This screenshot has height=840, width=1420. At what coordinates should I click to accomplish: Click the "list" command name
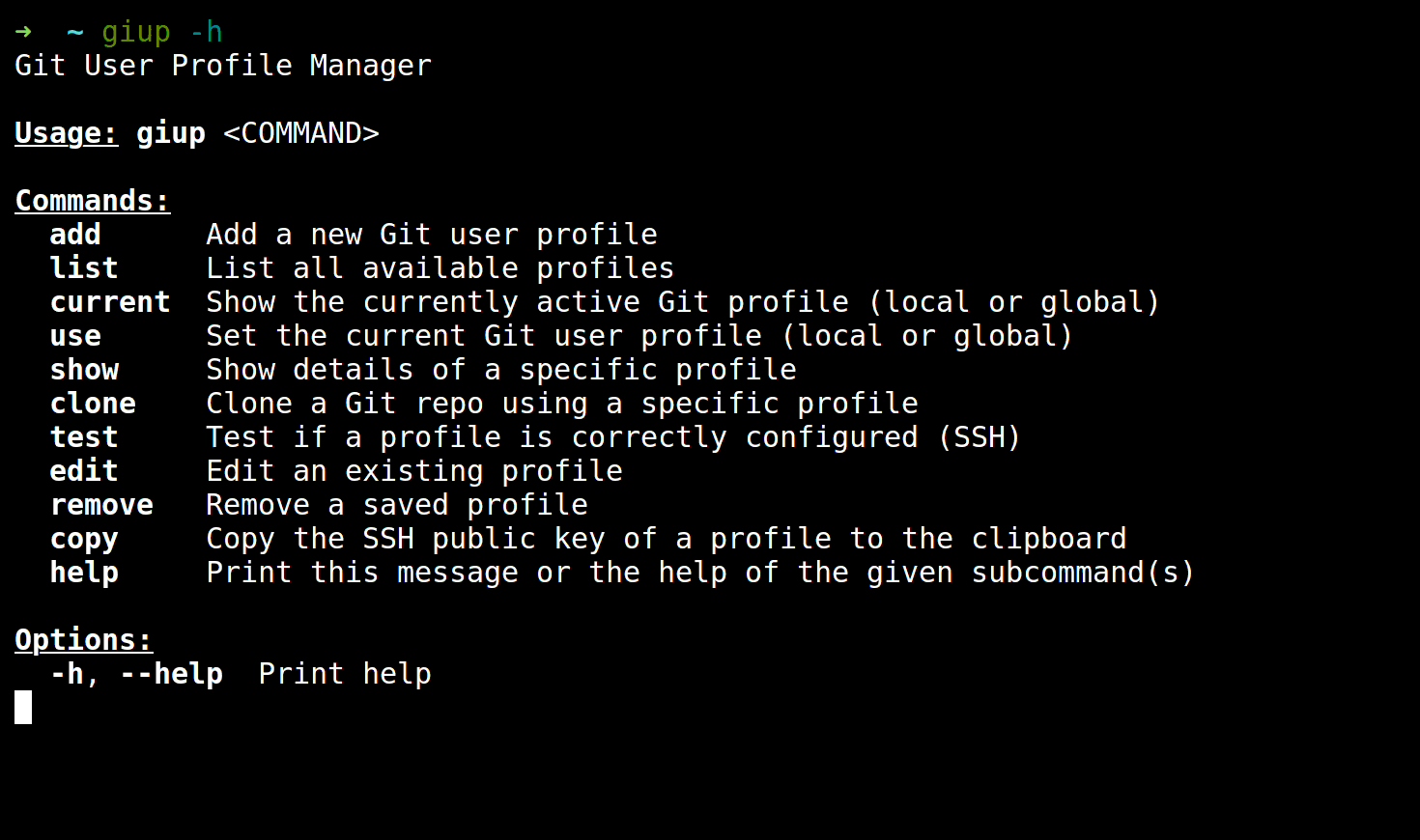(84, 268)
